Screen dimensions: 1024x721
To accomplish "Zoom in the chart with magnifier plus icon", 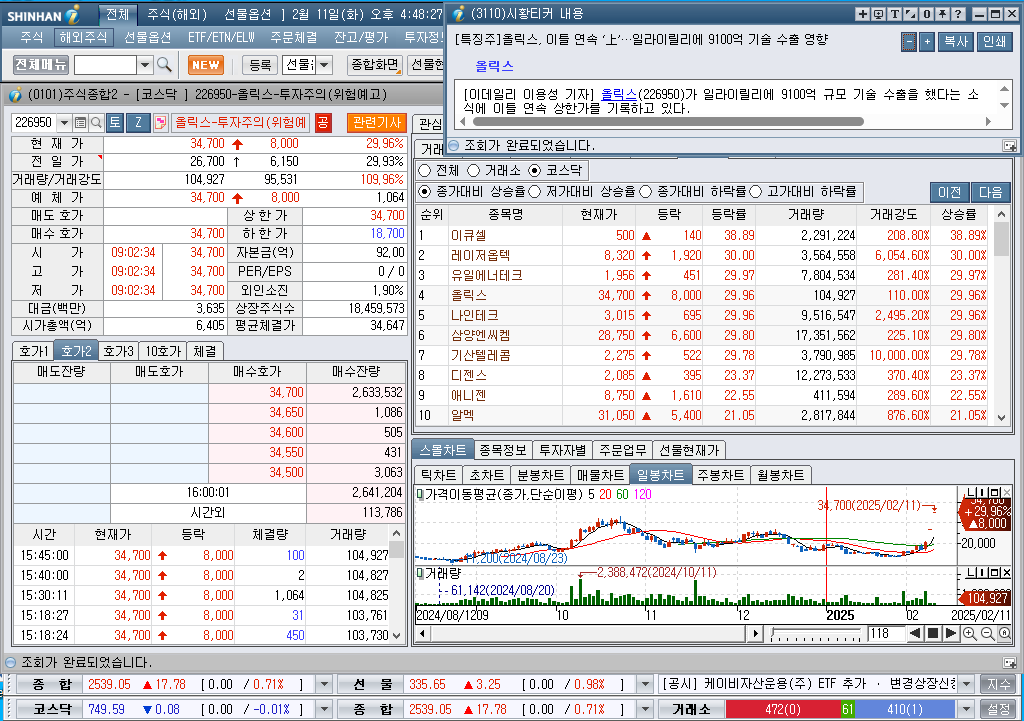I will [969, 633].
